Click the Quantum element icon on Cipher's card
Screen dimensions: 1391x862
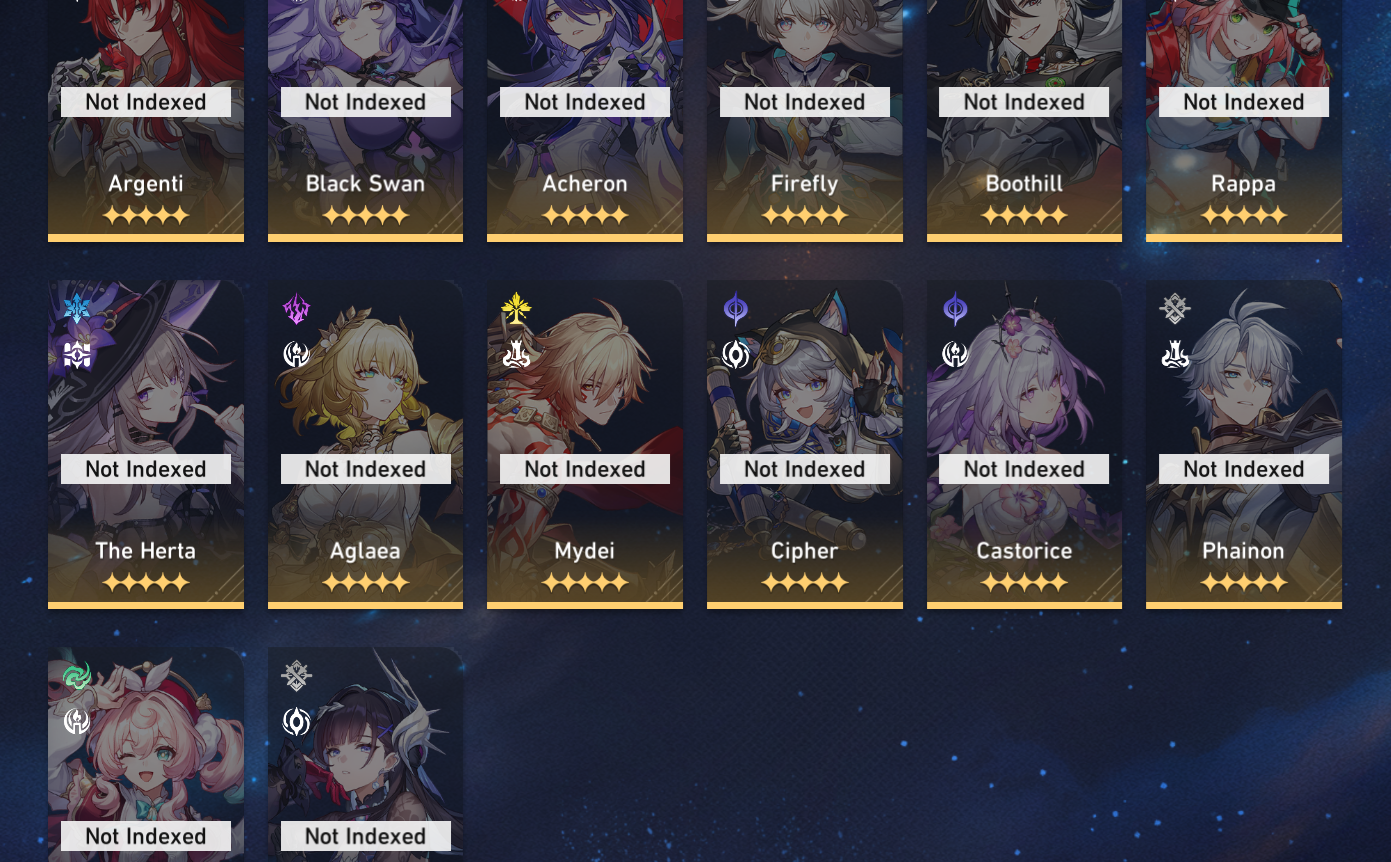736,309
